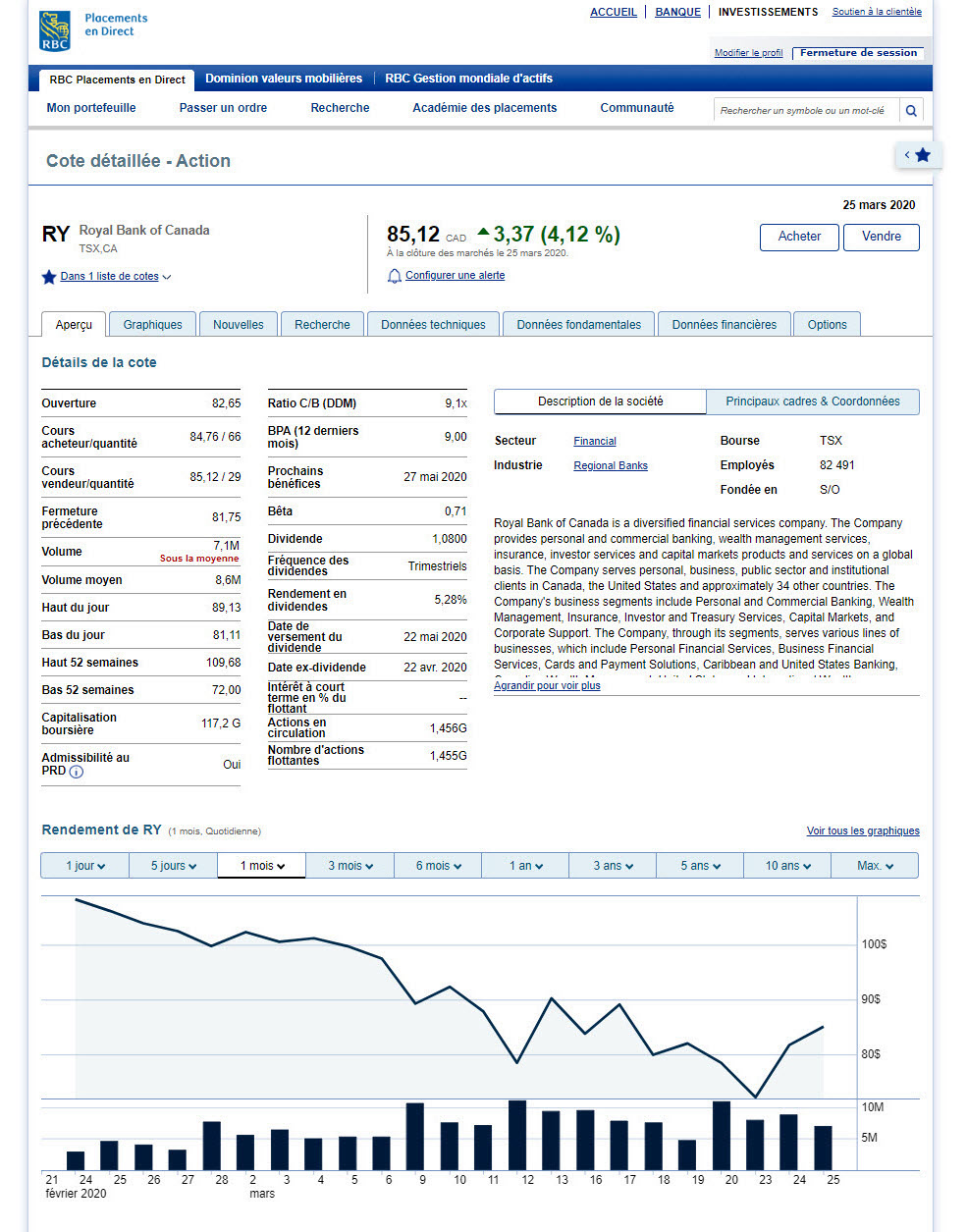Open the '10 ans' chart period dropdown
967x1232 pixels.
click(788, 866)
